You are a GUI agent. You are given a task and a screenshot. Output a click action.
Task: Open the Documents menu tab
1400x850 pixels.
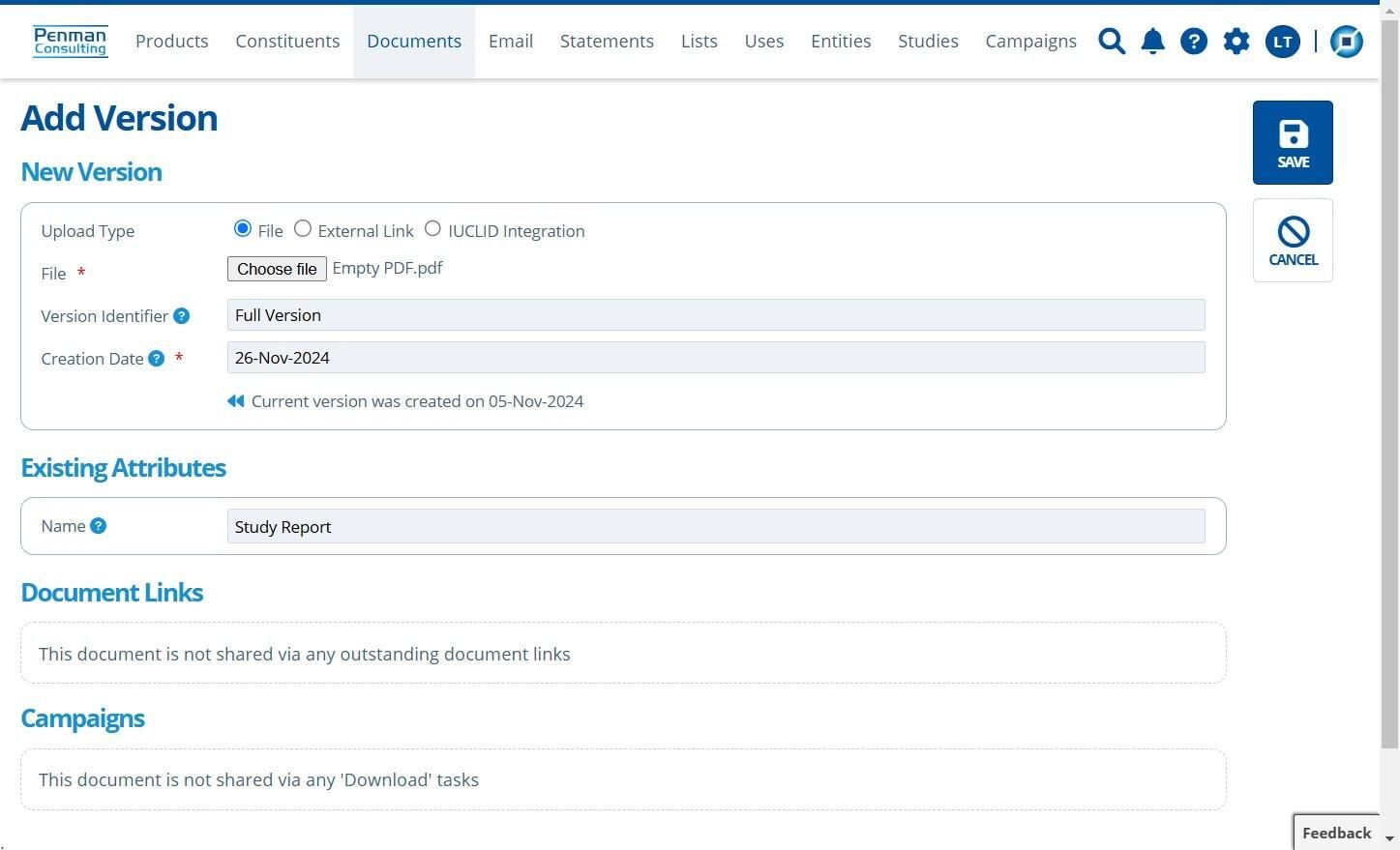pyautogui.click(x=414, y=42)
